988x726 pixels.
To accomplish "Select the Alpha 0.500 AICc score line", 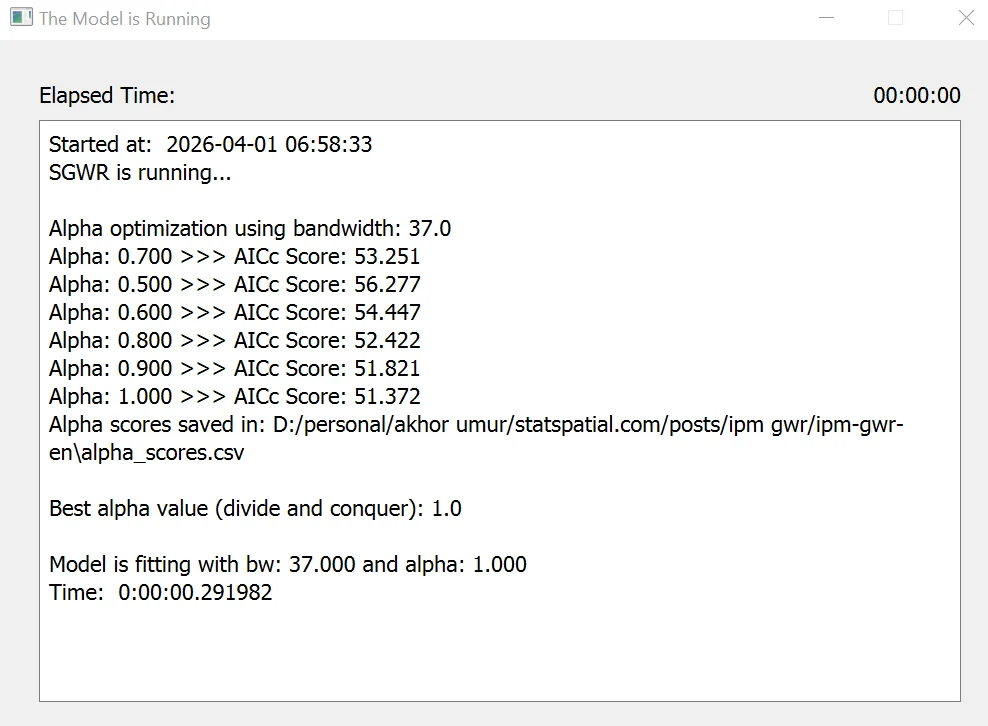I will tap(234, 285).
